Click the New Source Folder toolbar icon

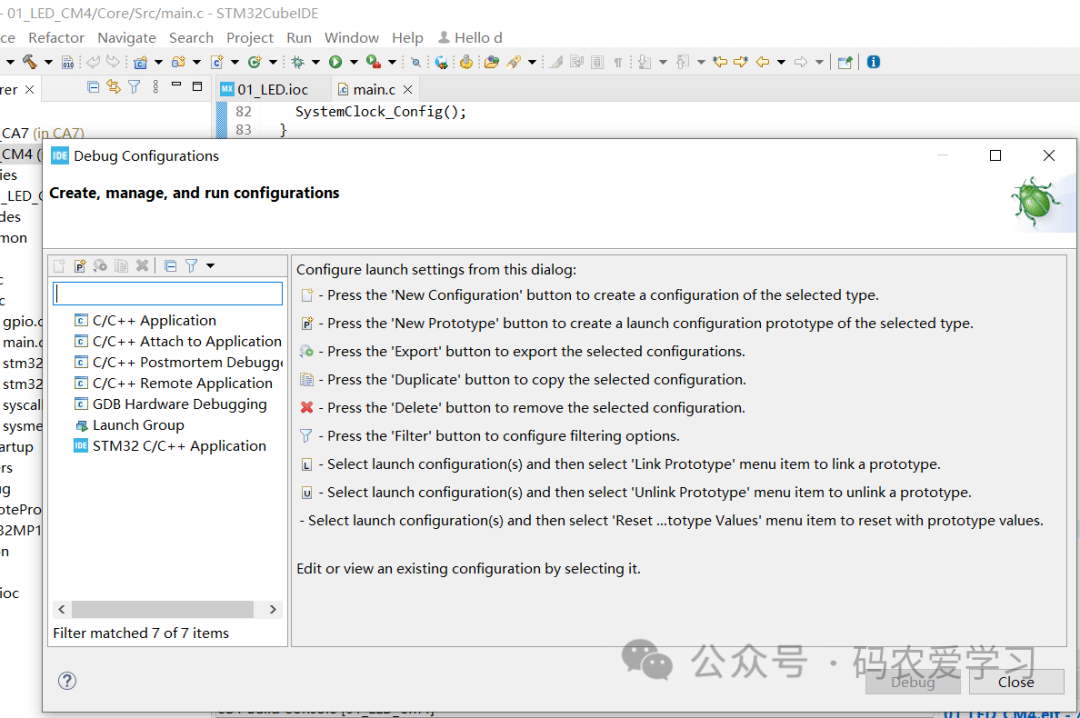(178, 62)
